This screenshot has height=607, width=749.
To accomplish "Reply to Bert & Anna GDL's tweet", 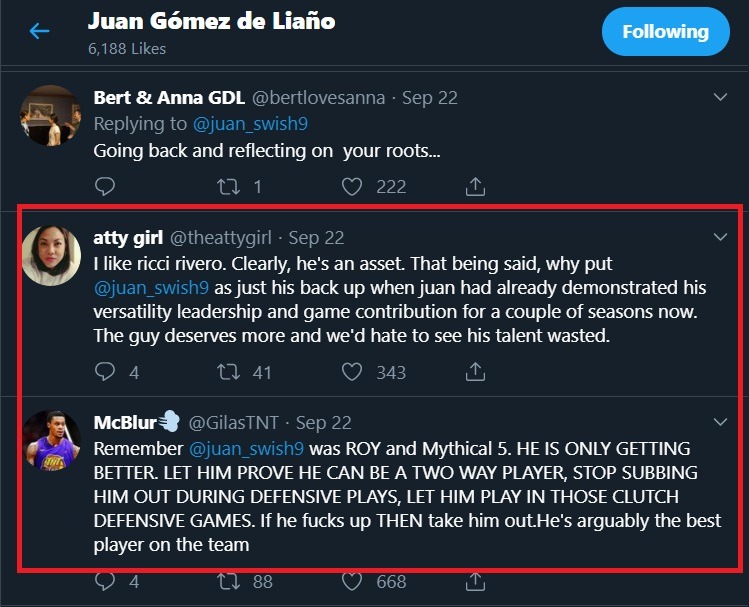I will (105, 186).
